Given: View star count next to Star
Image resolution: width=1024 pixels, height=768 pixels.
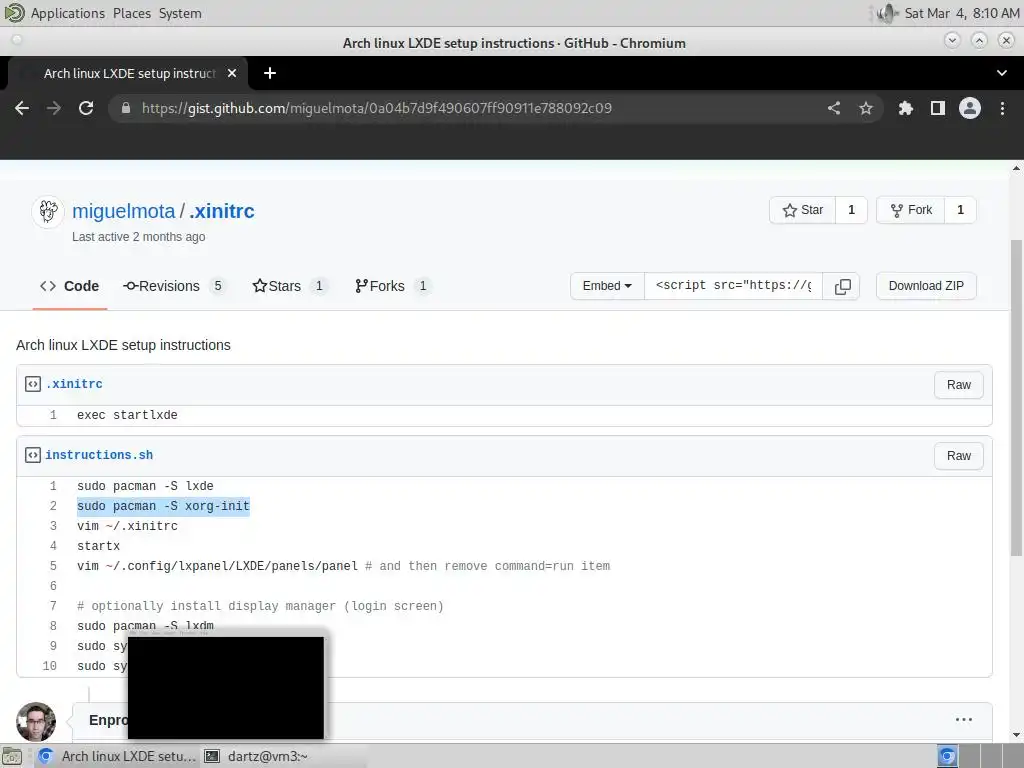Looking at the screenshot, I should (x=851, y=210).
